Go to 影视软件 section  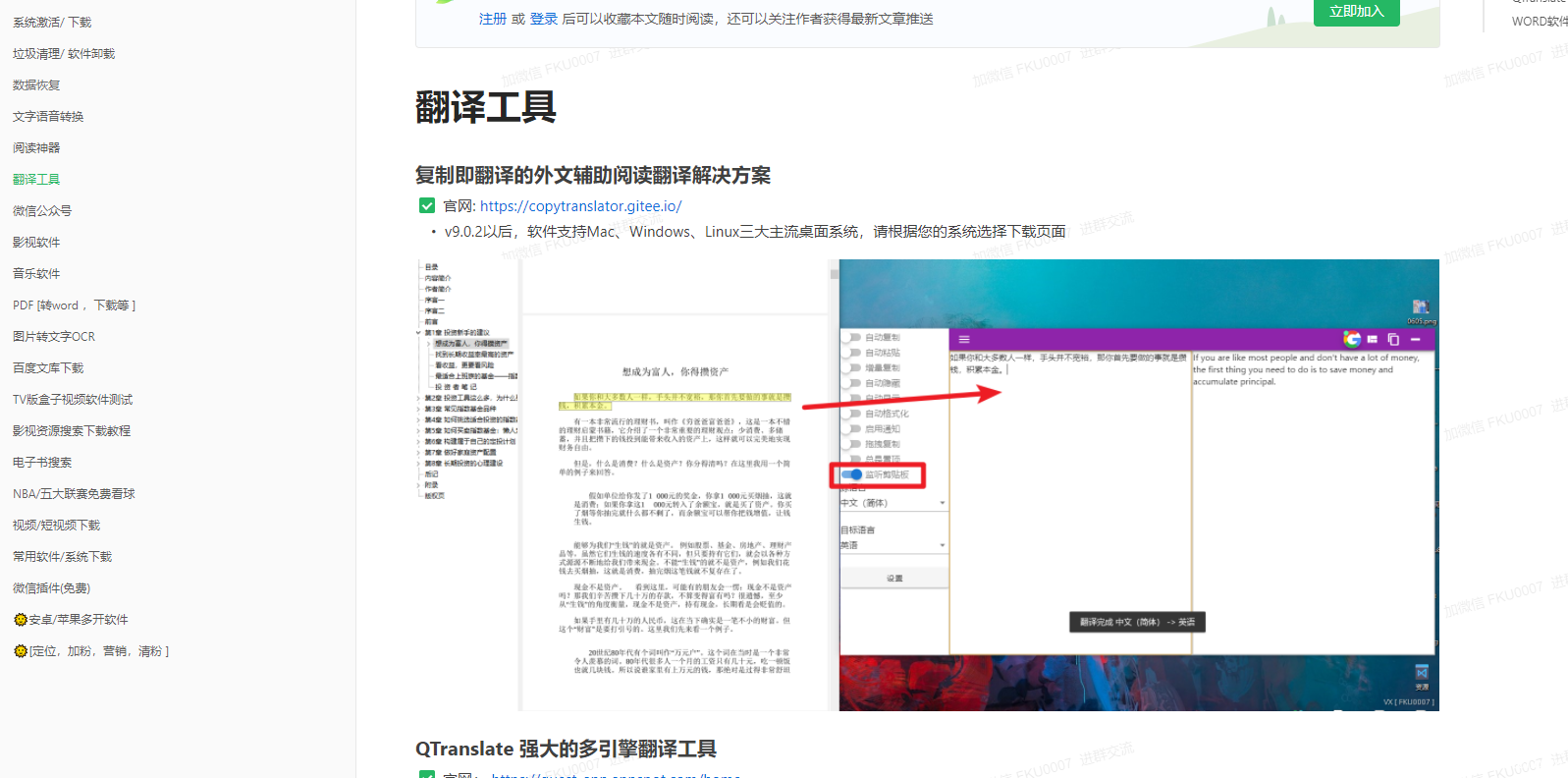click(36, 242)
